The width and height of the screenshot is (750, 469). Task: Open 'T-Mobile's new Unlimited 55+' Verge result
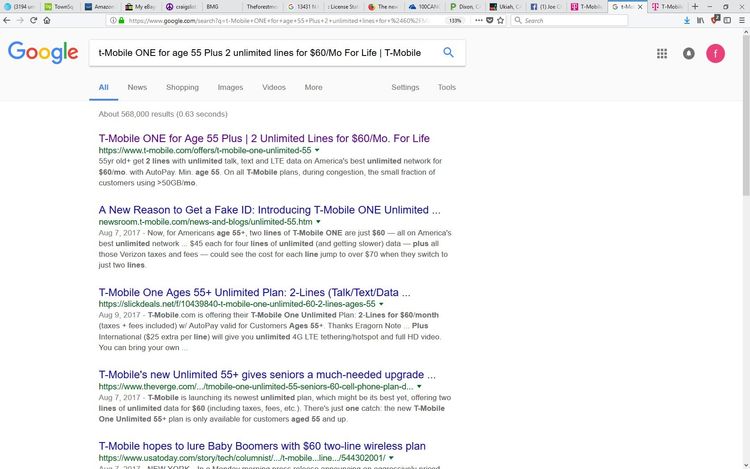267,374
